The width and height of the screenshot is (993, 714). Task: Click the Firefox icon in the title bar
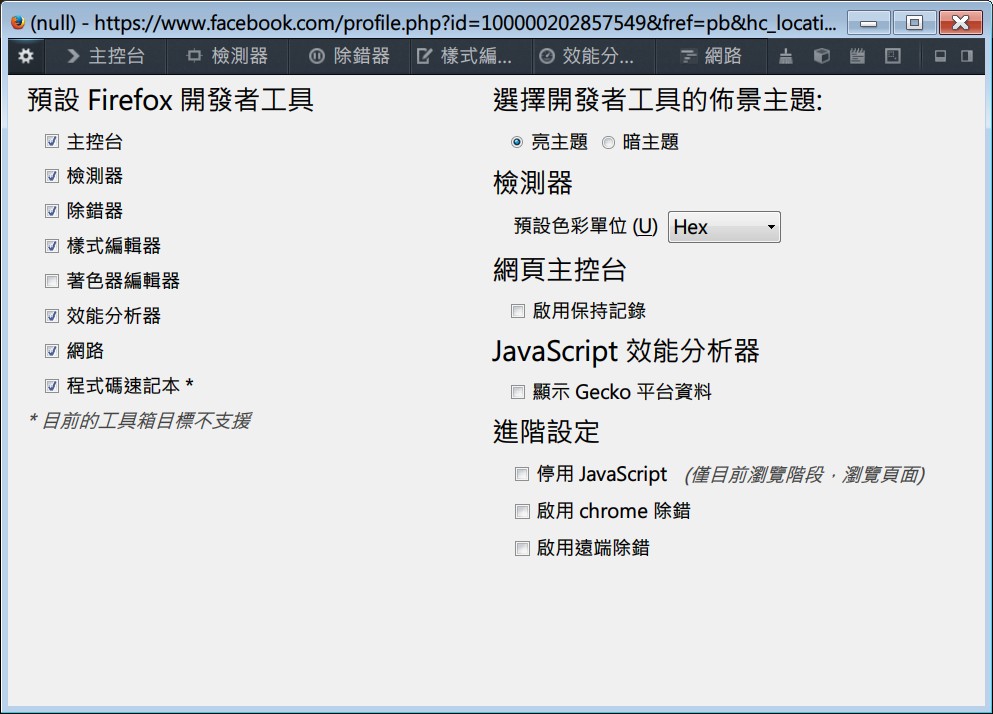pos(18,23)
